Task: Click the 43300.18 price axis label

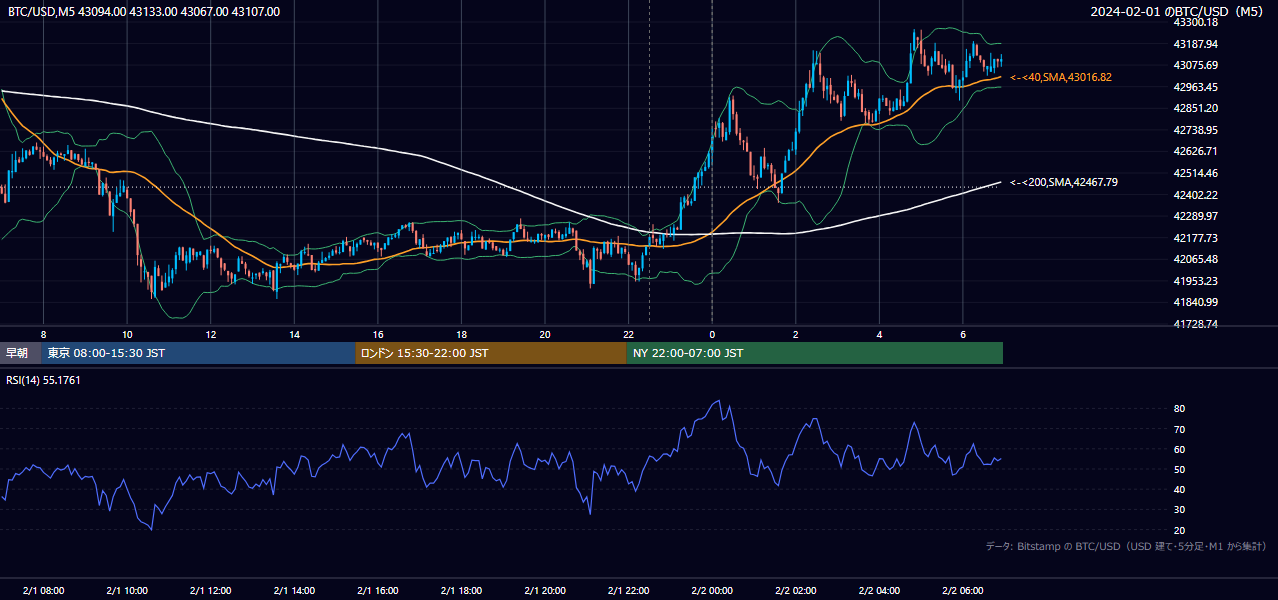Action: click(x=1196, y=22)
